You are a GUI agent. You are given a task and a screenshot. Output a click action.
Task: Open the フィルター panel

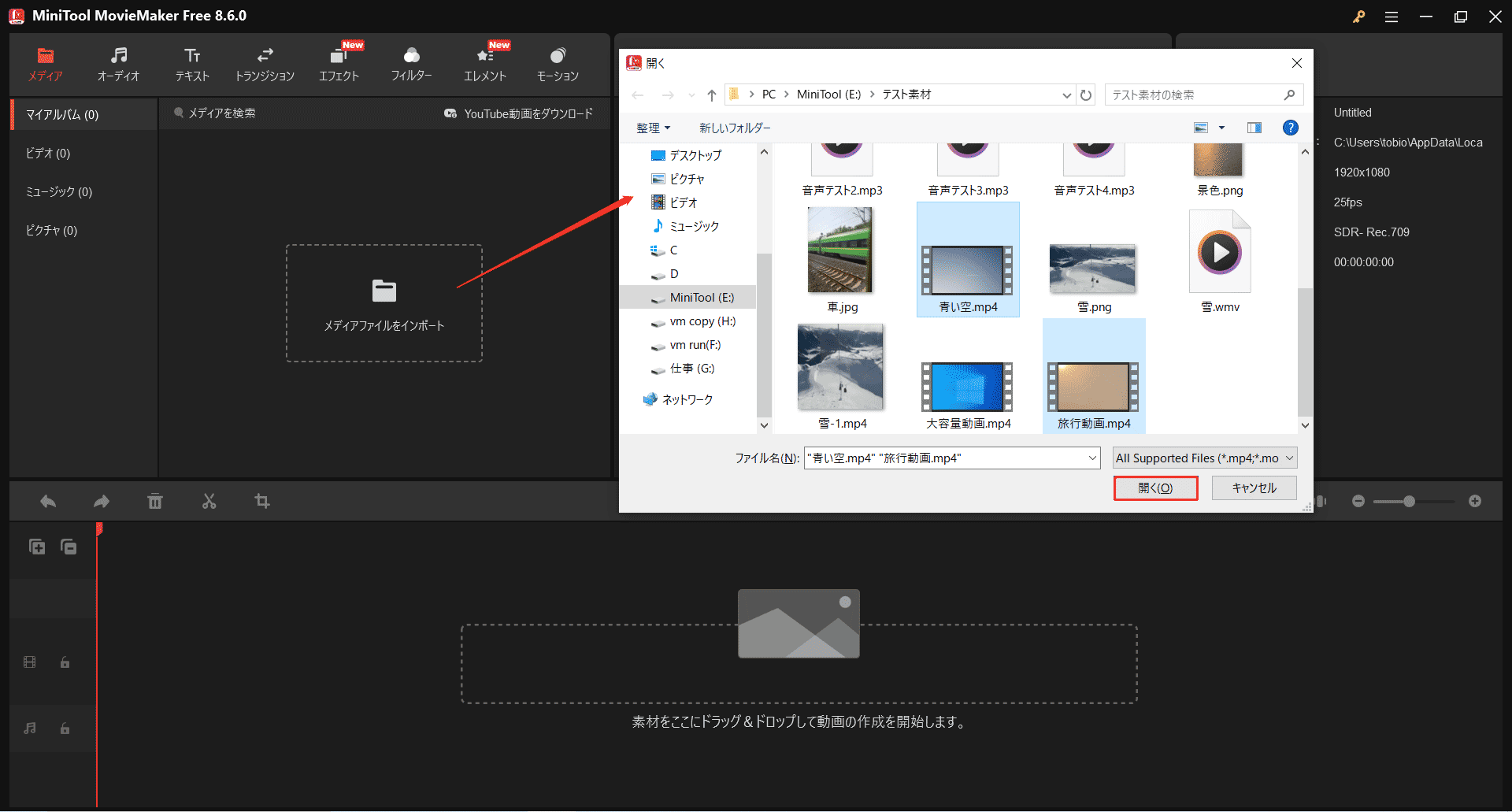coord(411,63)
